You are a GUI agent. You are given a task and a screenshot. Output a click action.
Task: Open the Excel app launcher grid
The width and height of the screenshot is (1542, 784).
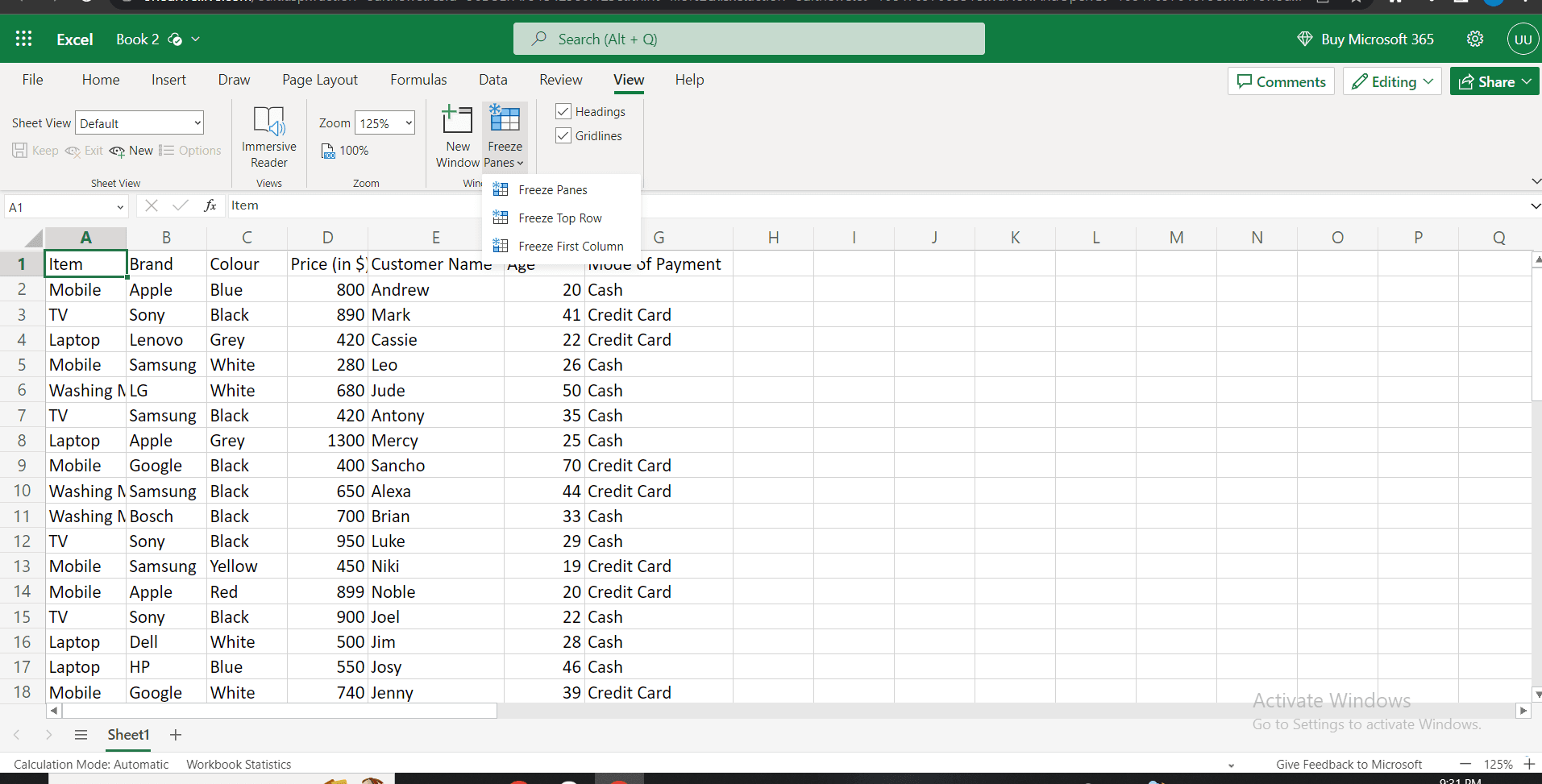pos(24,39)
